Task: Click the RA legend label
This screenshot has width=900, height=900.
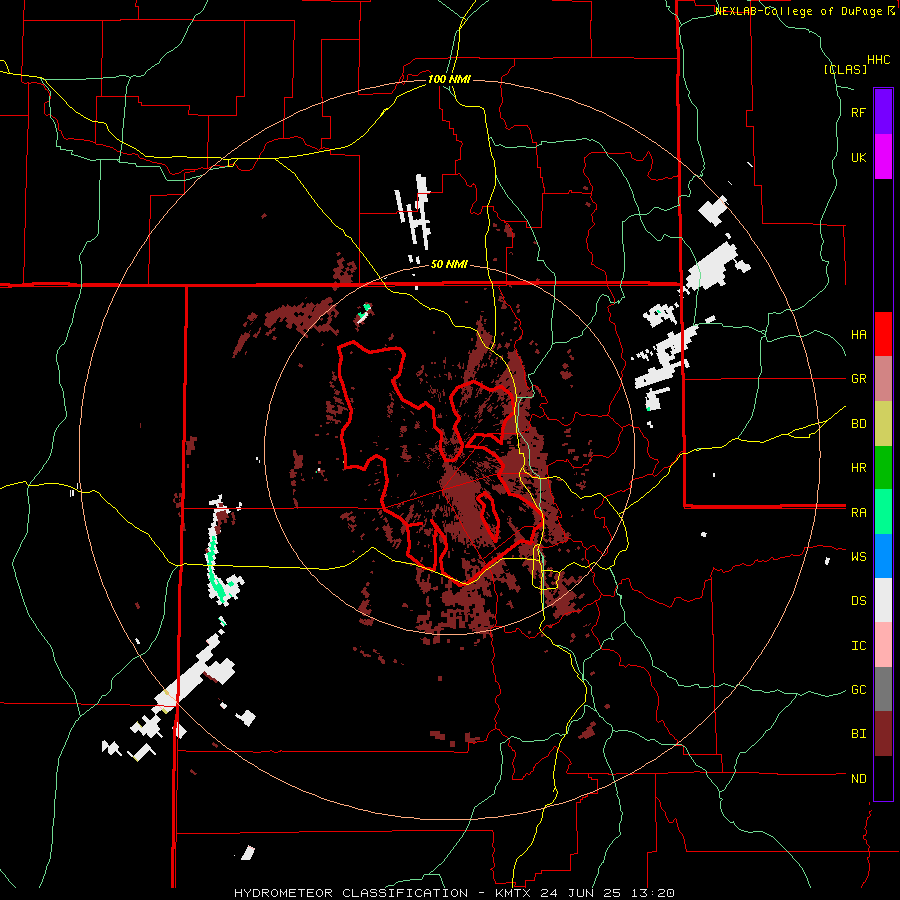Action: [x=859, y=513]
